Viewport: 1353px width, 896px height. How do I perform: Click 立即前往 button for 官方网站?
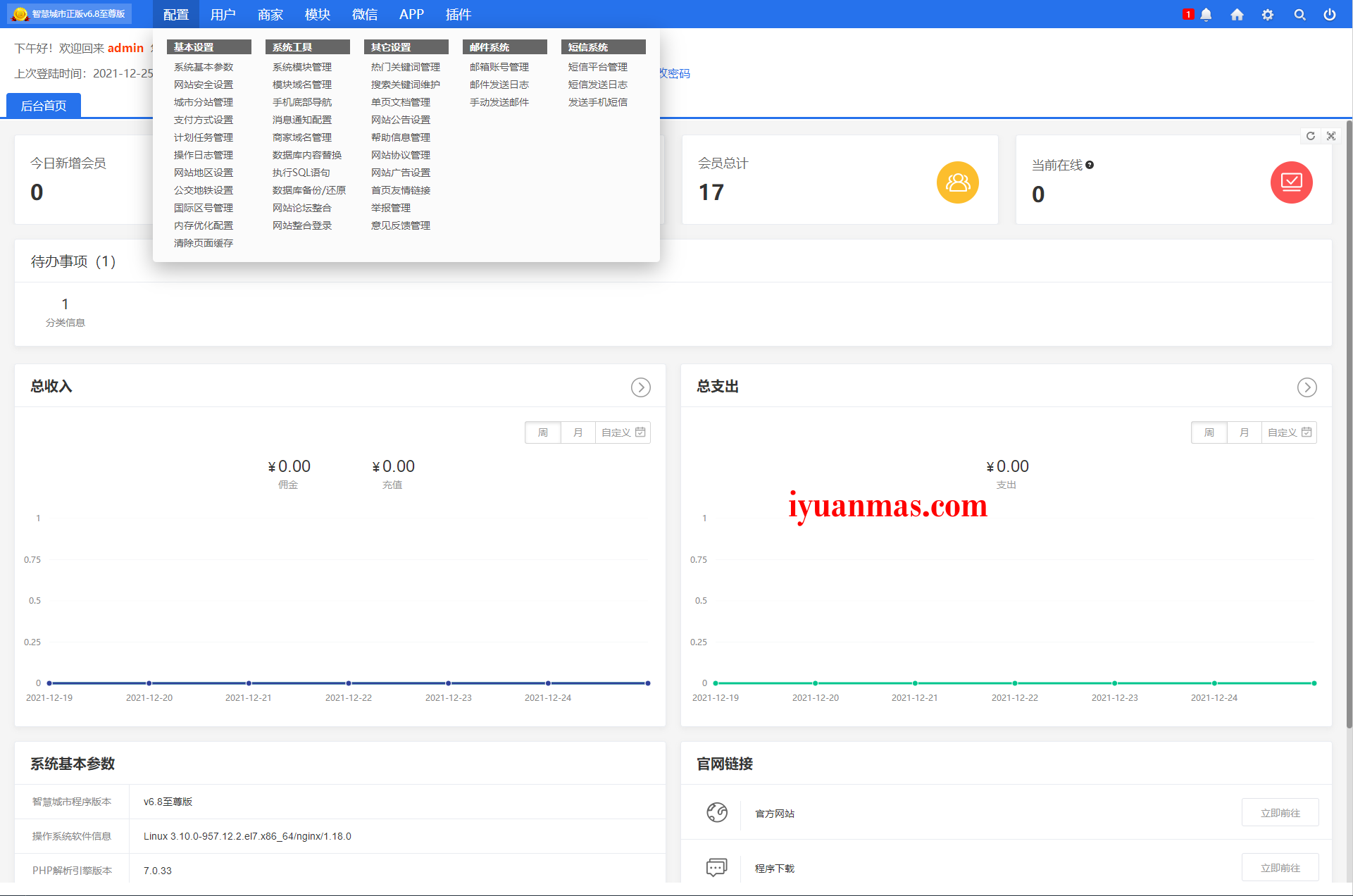1280,813
